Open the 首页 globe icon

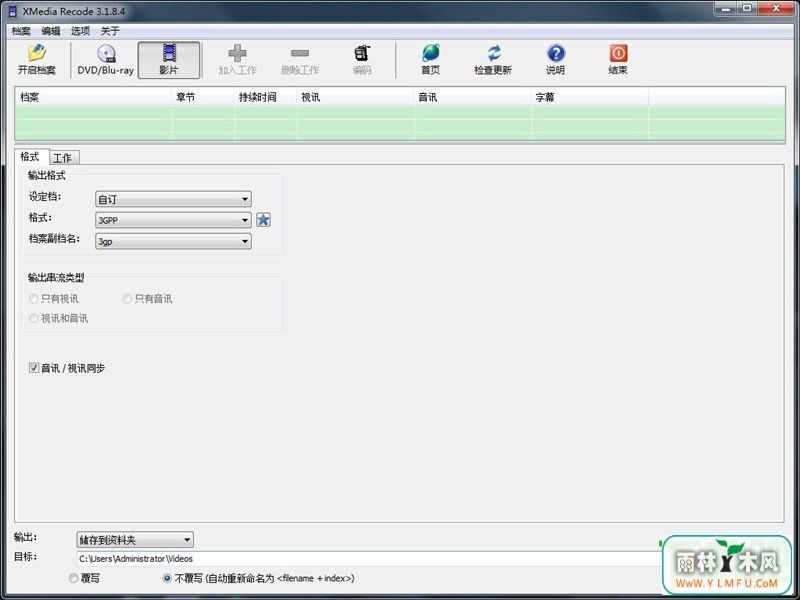point(431,60)
